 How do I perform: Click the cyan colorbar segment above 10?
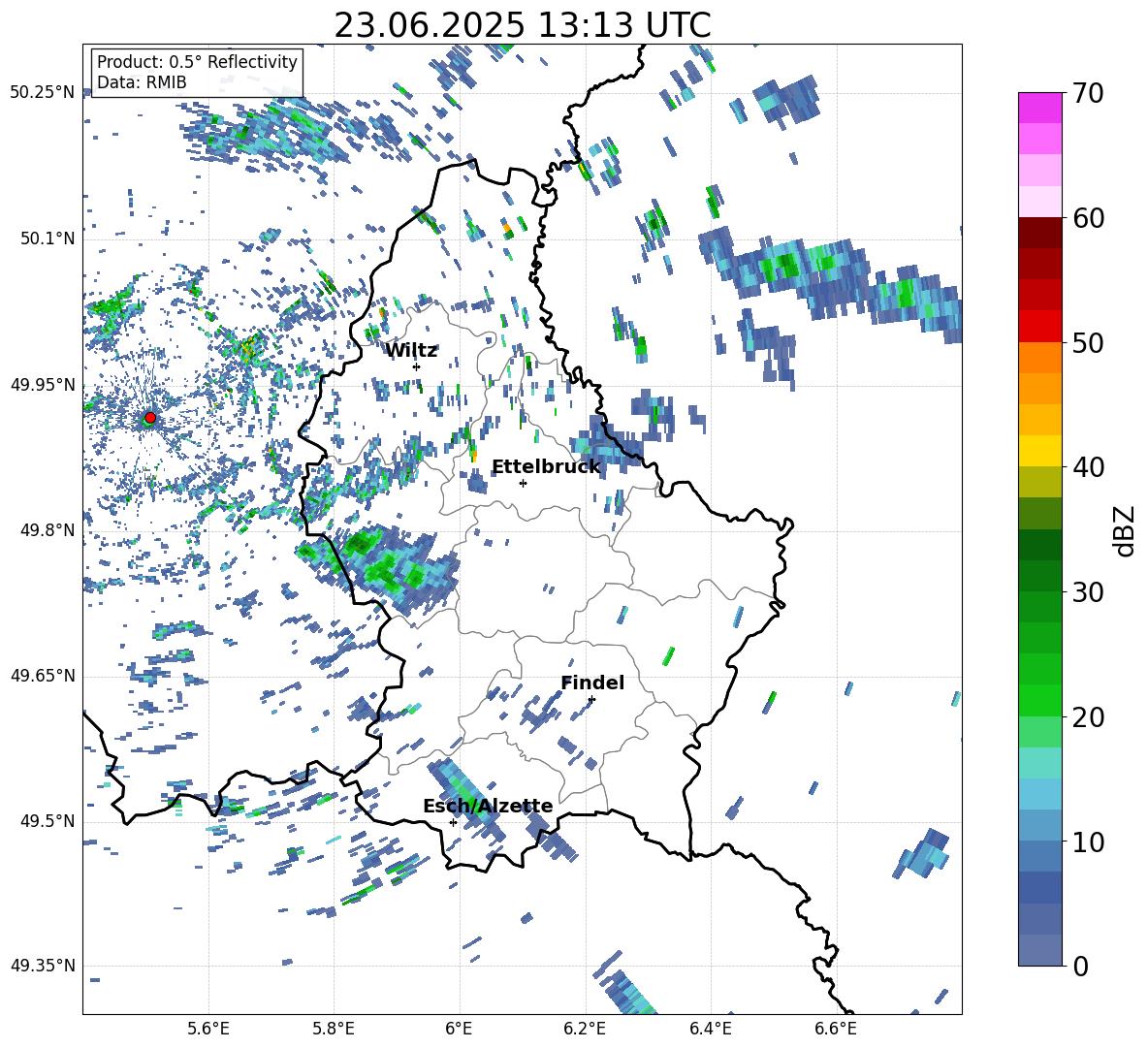click(1039, 794)
